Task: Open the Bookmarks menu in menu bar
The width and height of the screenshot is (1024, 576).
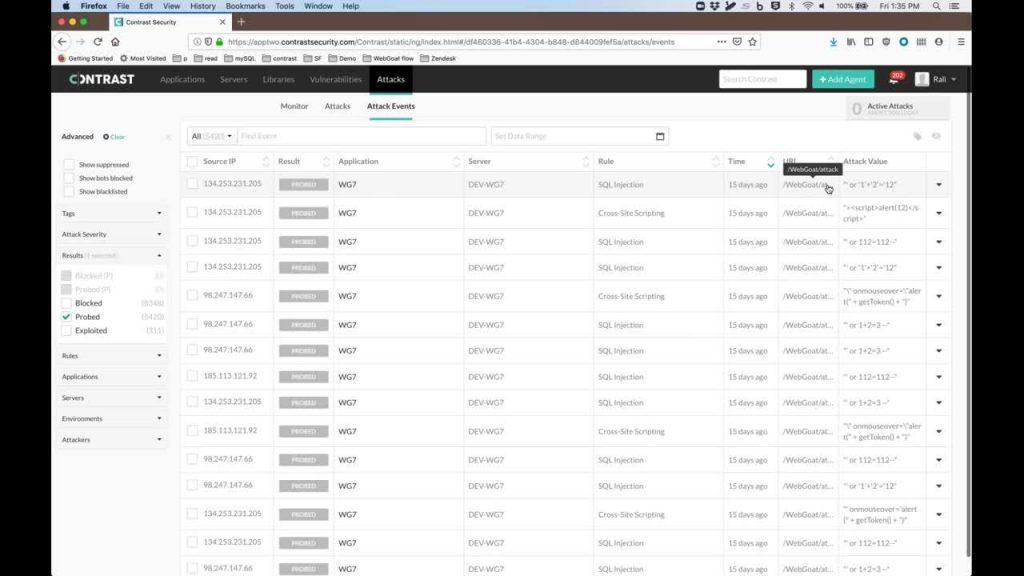Action: [x=245, y=6]
